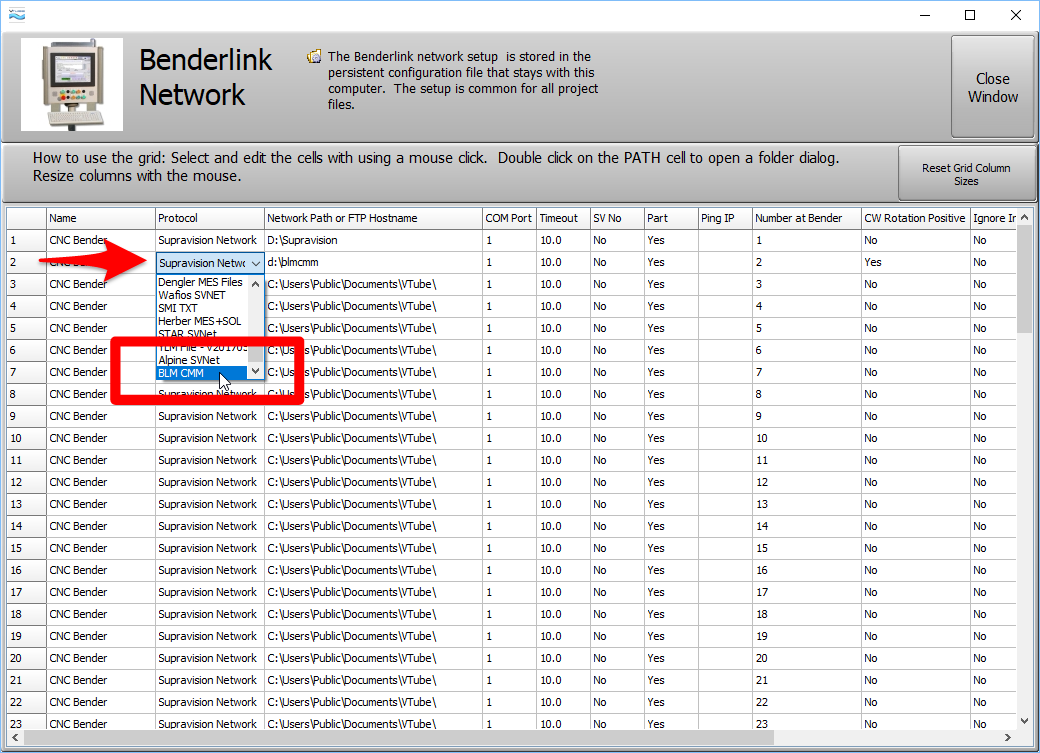
Task: Click the bender control console image
Action: pyautogui.click(x=71, y=84)
